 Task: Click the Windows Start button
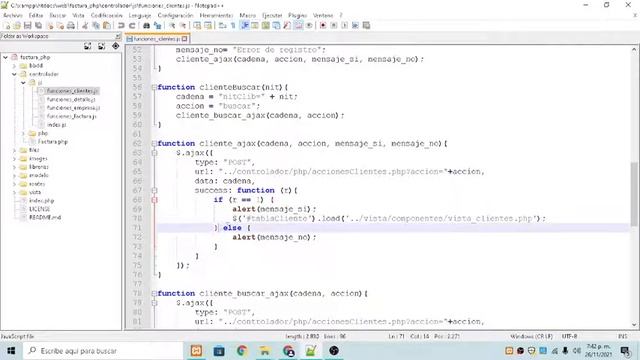tap(11, 351)
